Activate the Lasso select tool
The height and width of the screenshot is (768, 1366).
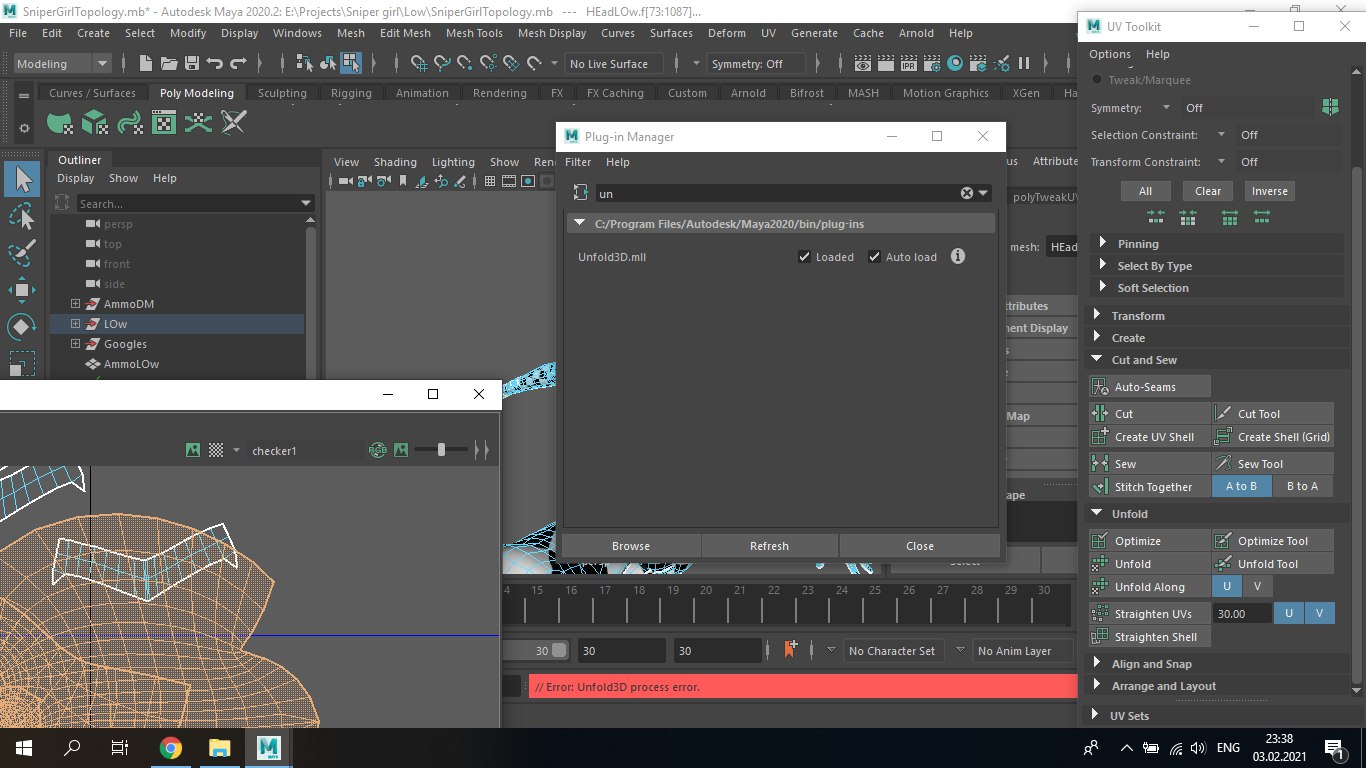pyautogui.click(x=22, y=217)
